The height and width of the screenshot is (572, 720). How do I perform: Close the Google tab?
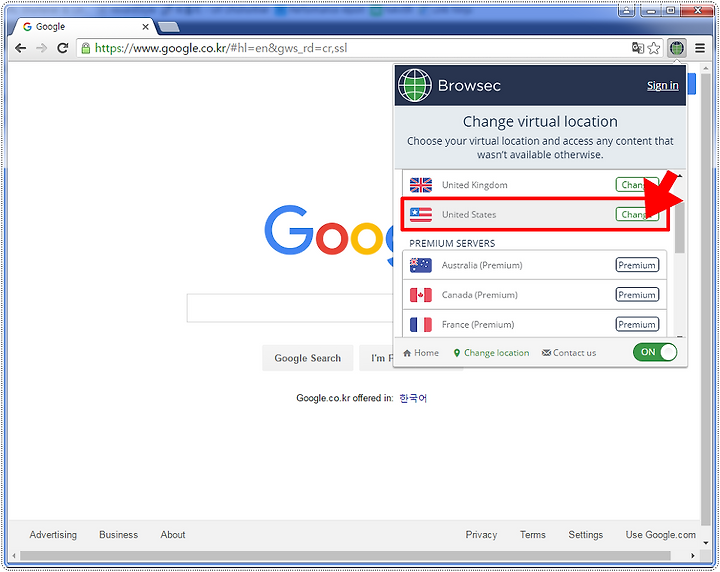(145, 27)
